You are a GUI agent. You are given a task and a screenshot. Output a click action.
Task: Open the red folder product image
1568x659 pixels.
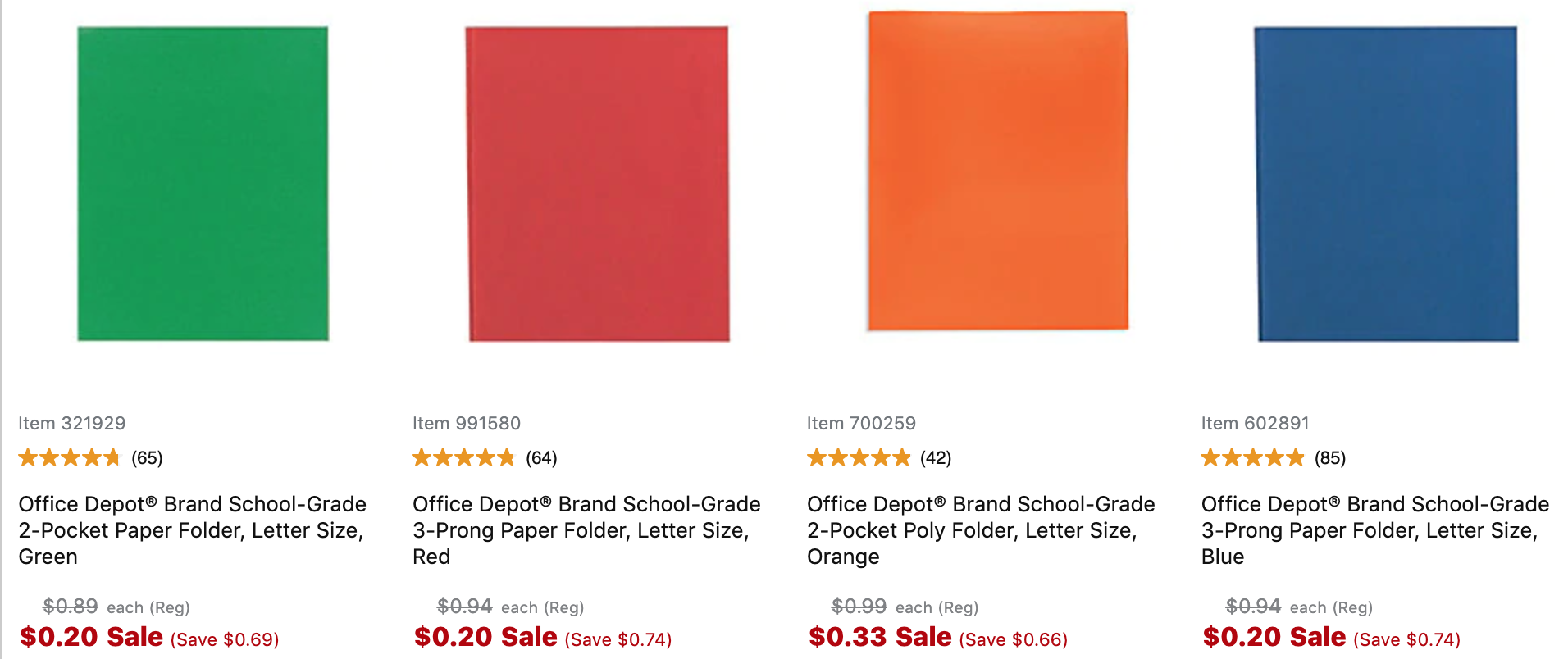click(x=597, y=184)
